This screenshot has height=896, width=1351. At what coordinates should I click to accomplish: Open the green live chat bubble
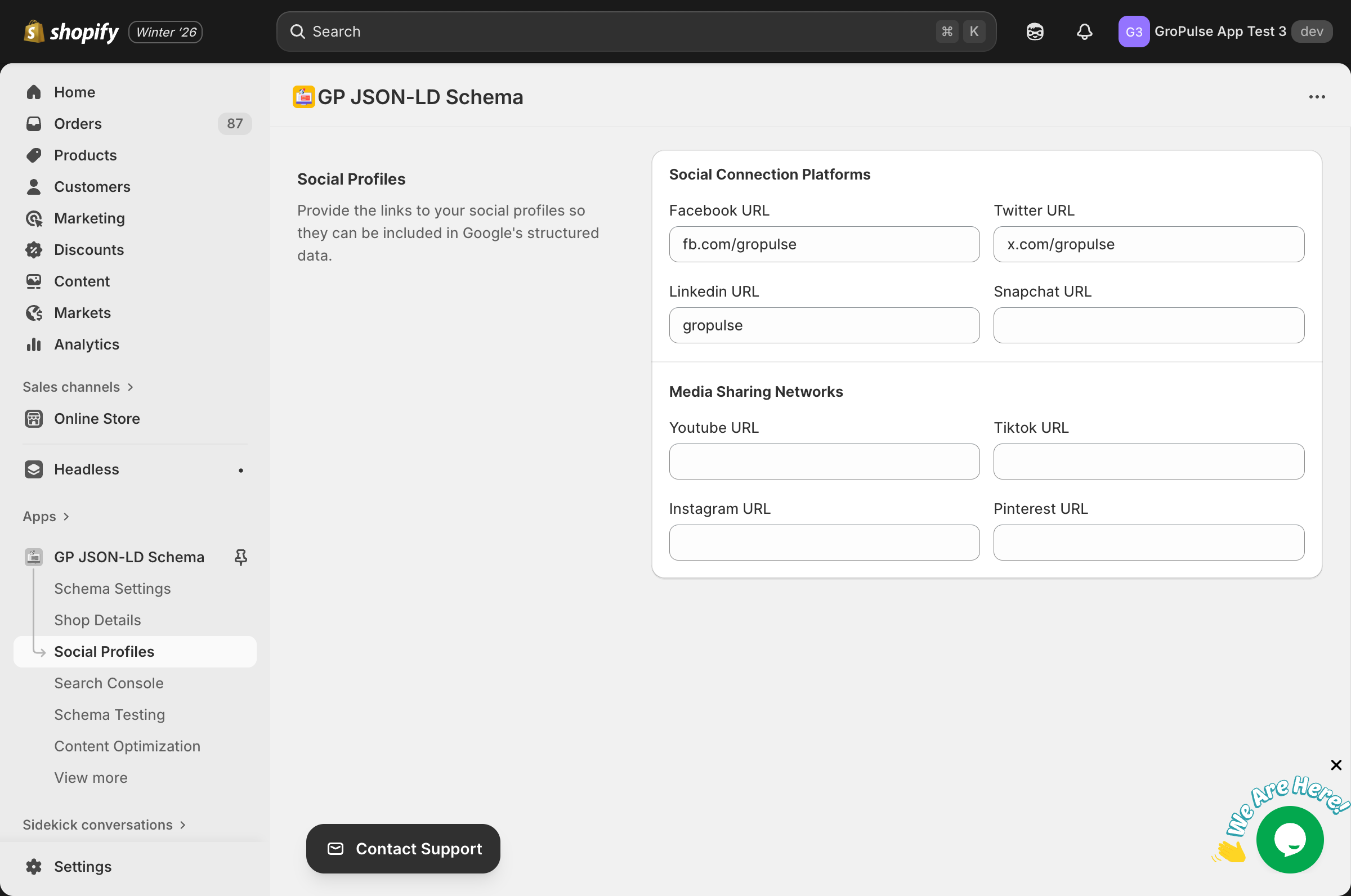click(x=1289, y=839)
